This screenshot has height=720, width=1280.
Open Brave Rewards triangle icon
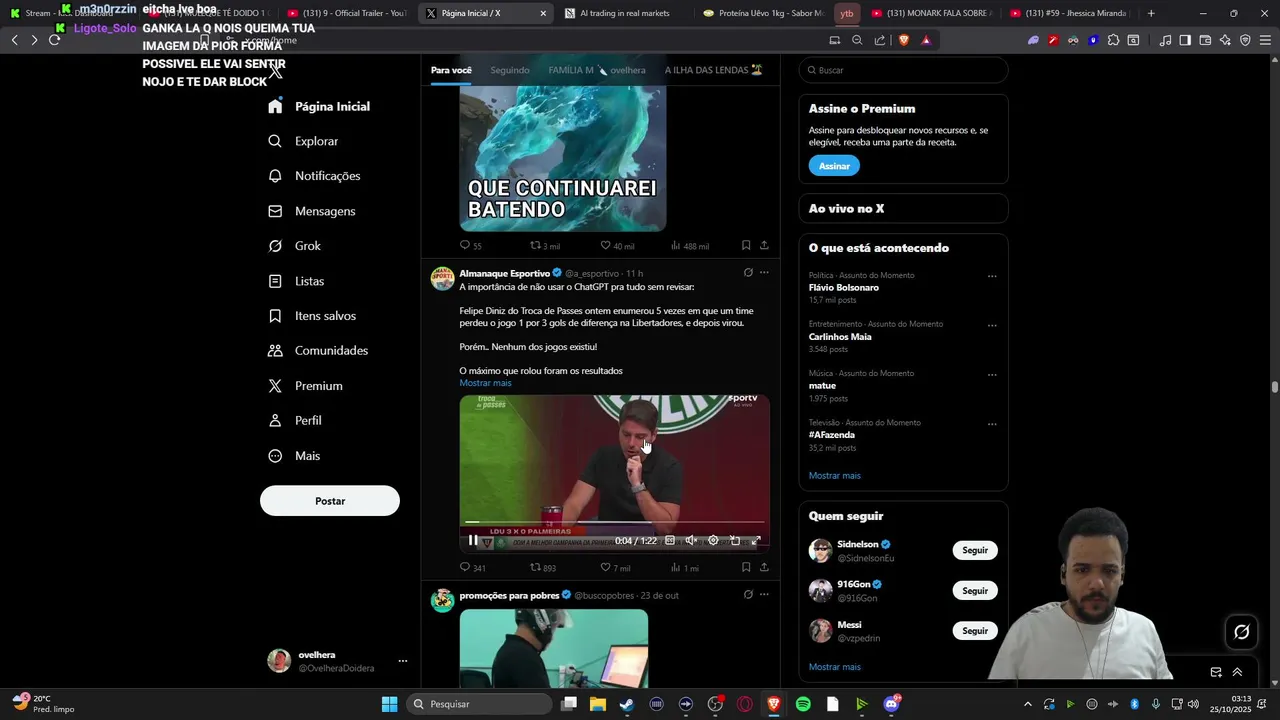pyautogui.click(x=926, y=40)
